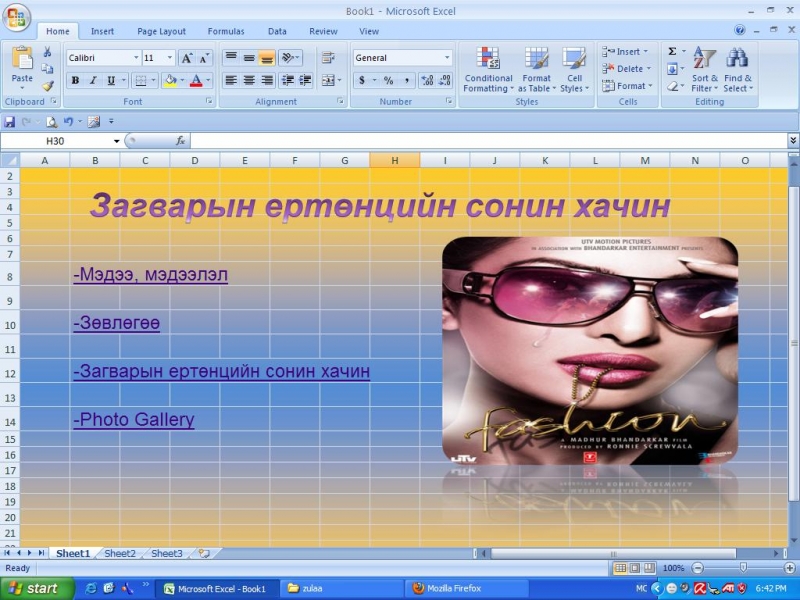This screenshot has width=800, height=600.
Task: Click the Insert Function fx button
Action: (x=180, y=141)
